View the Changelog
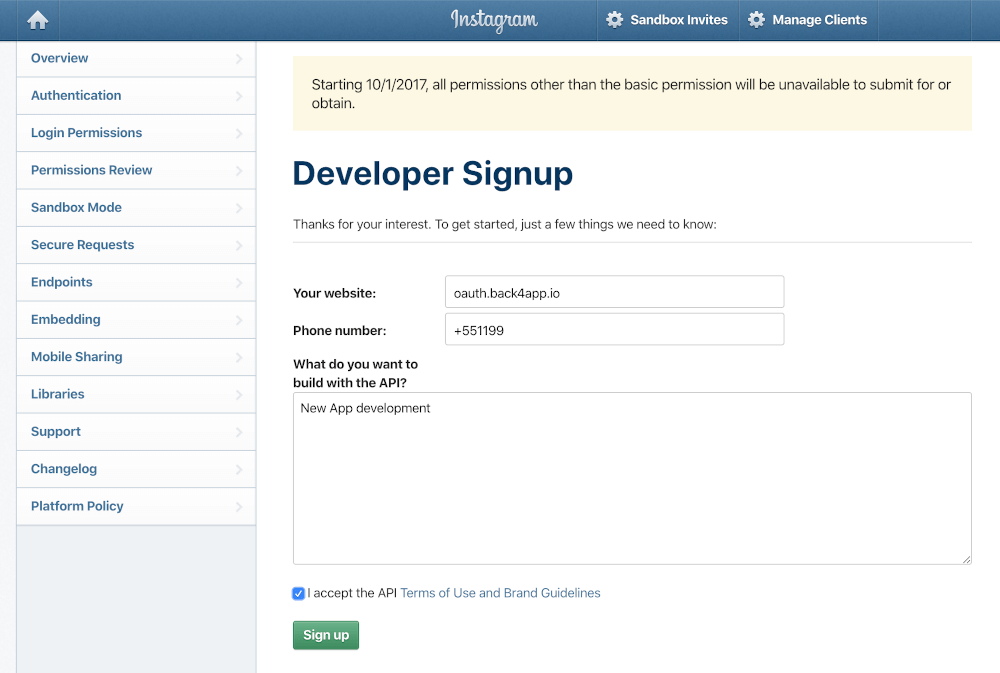1000x673 pixels. click(136, 469)
